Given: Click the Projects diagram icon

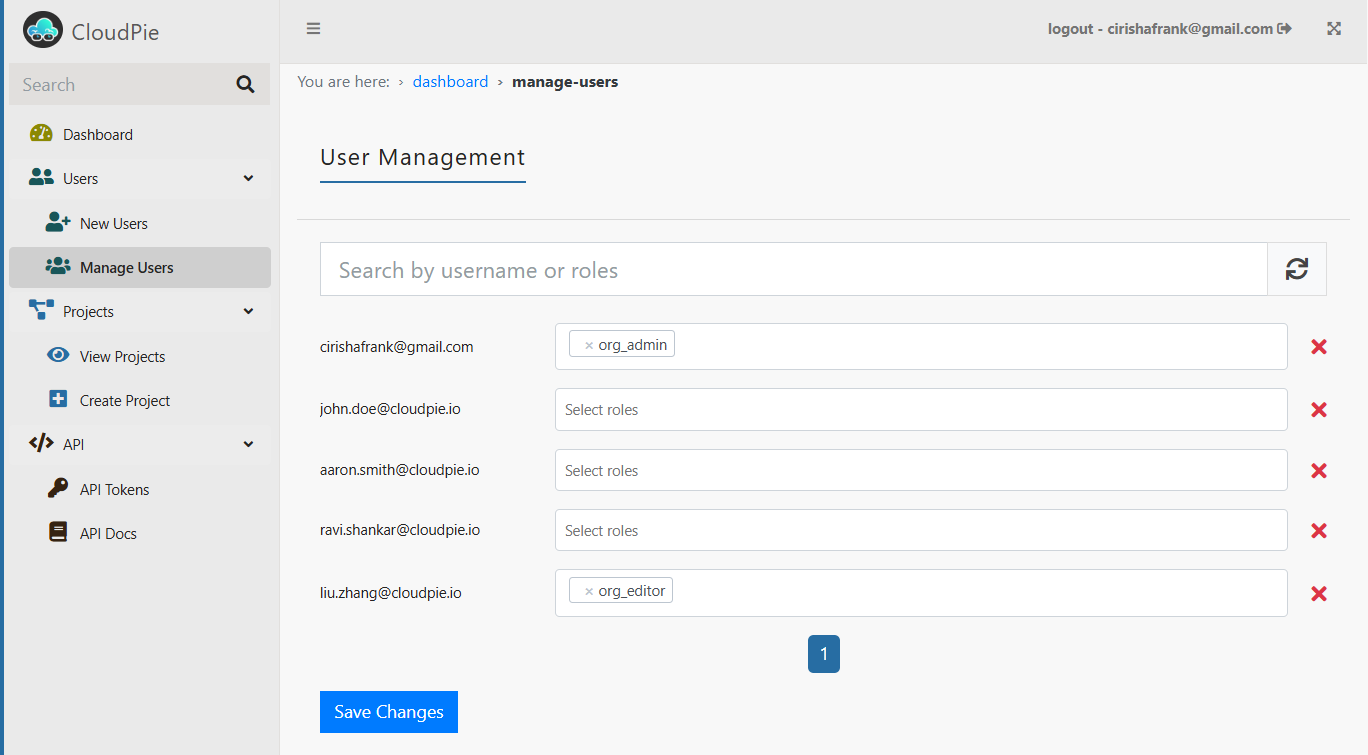Looking at the screenshot, I should point(41,311).
